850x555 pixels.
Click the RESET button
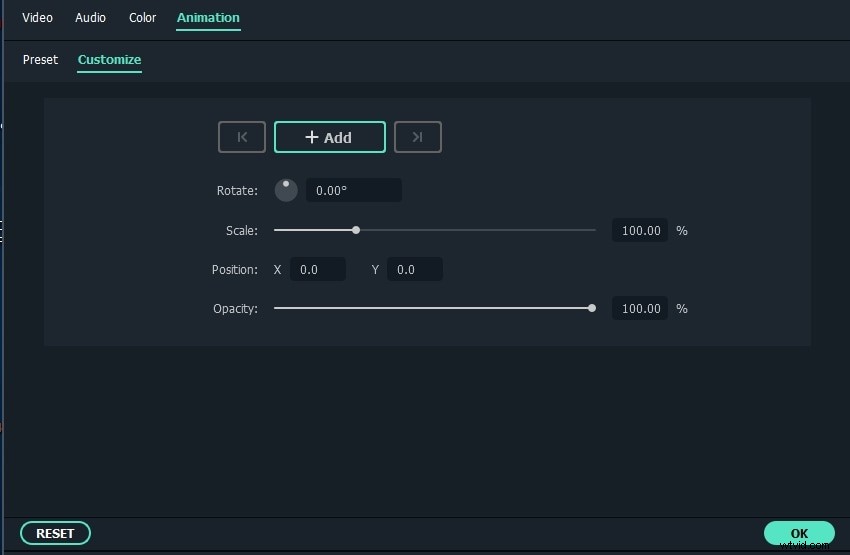pos(55,533)
